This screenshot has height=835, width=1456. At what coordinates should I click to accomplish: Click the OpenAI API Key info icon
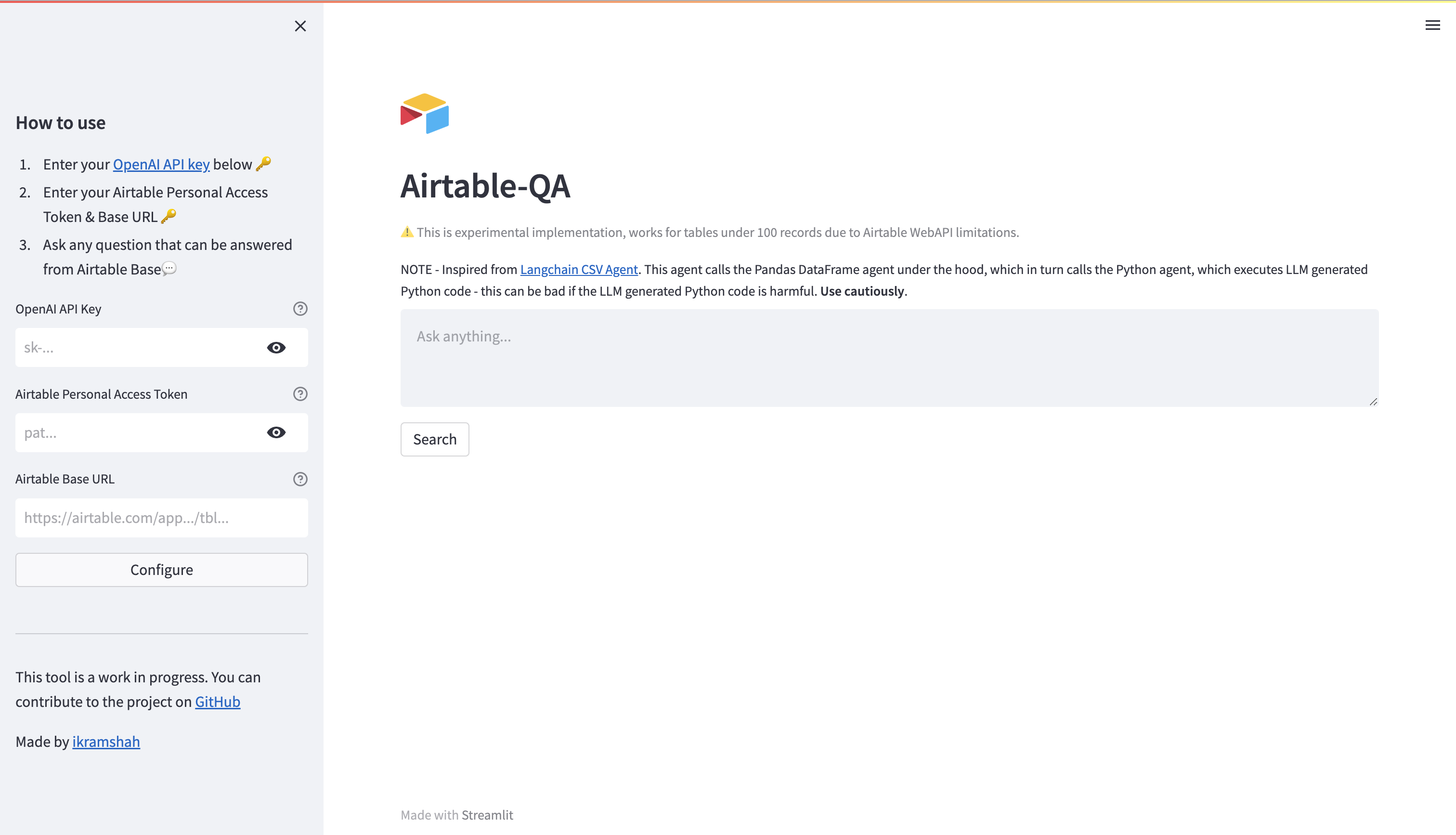(x=300, y=308)
